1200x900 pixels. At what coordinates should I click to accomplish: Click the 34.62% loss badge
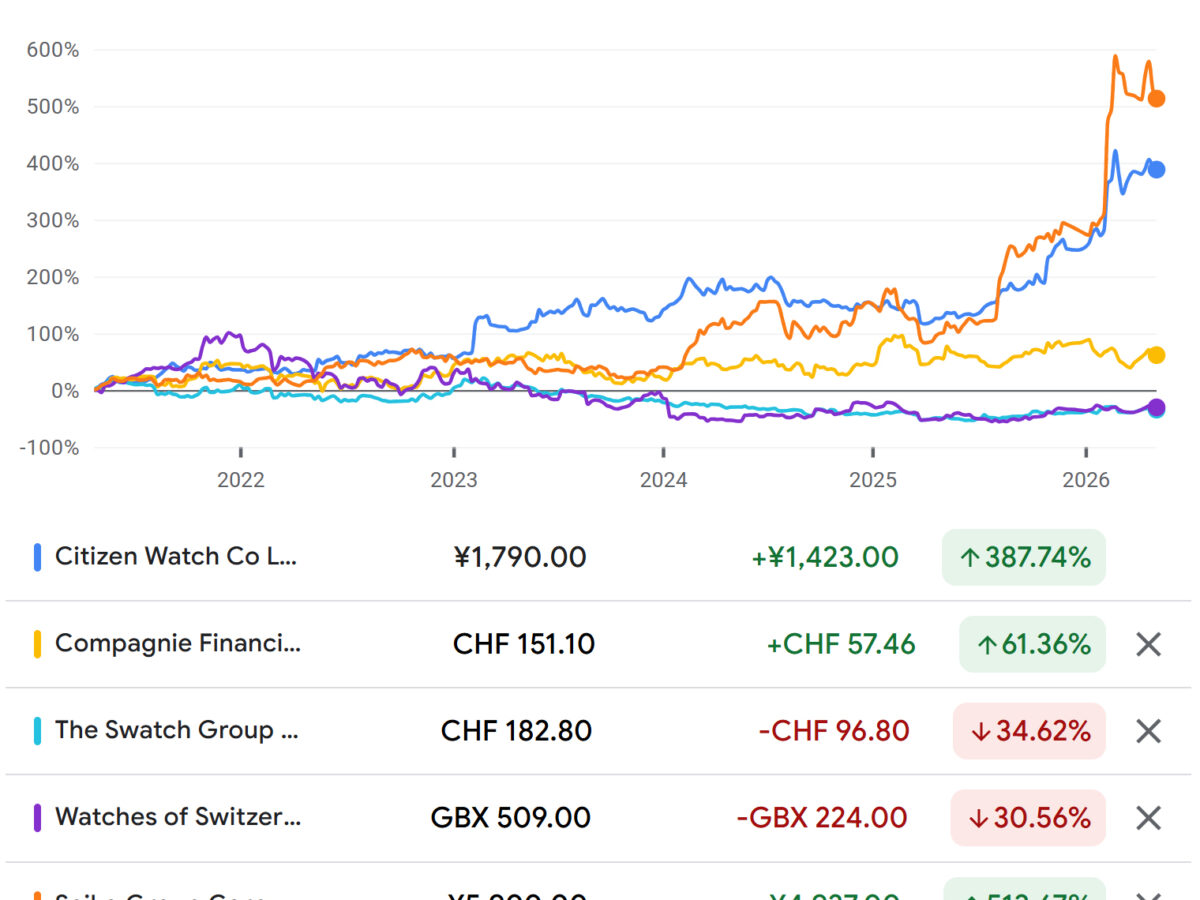(1029, 731)
